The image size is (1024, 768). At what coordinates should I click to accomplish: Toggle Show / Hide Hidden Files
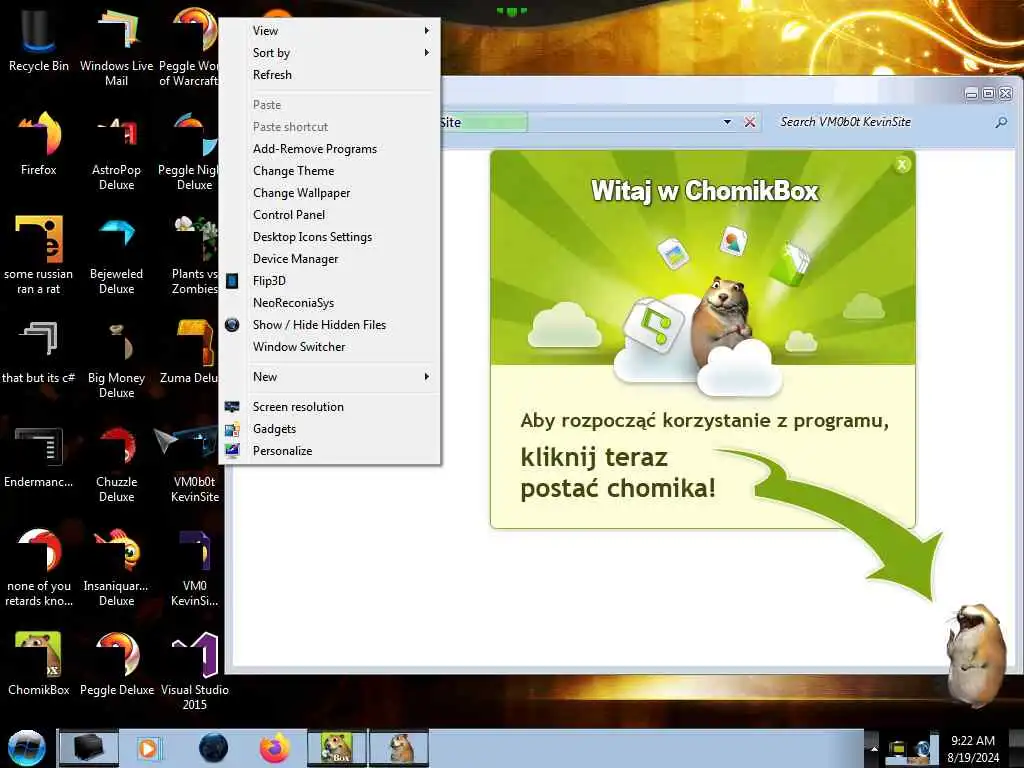[330, 325]
